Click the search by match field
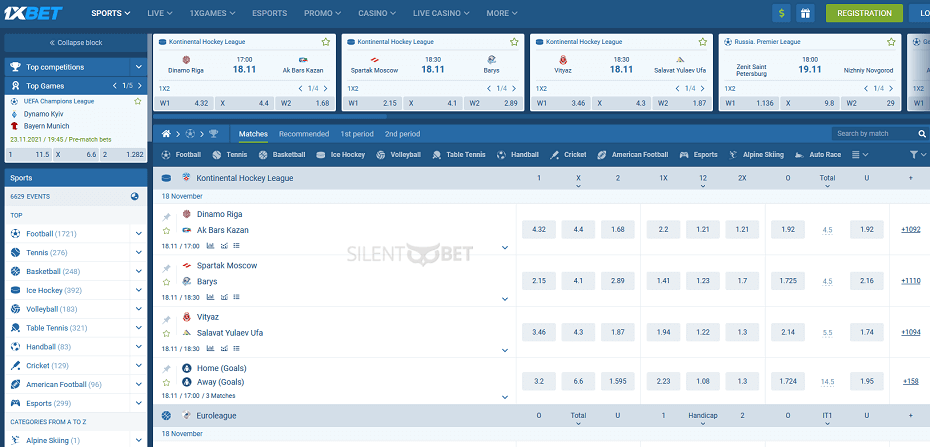Viewport: 930px width, 447px height. [x=874, y=134]
